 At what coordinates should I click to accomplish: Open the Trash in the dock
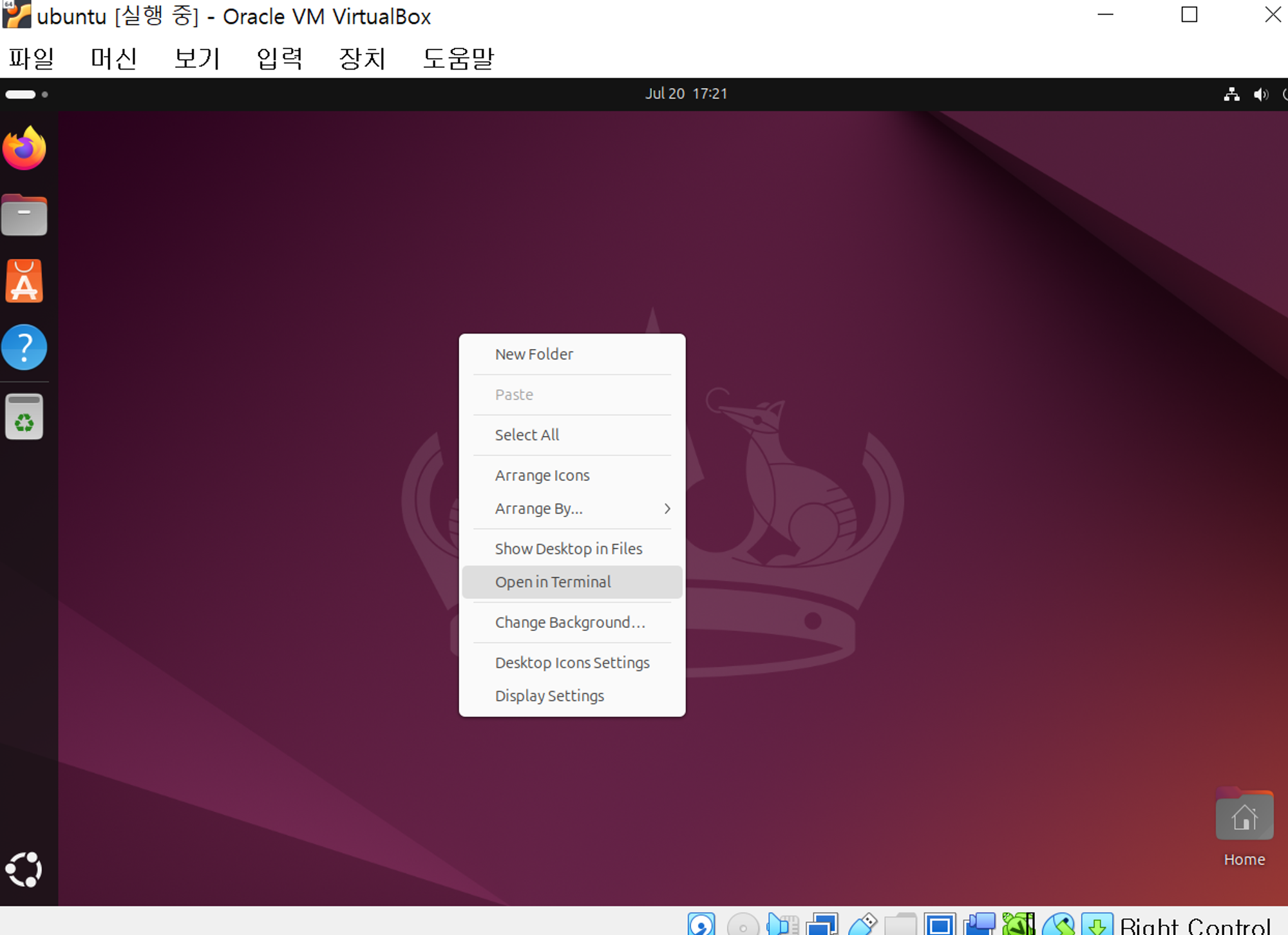click(x=24, y=417)
